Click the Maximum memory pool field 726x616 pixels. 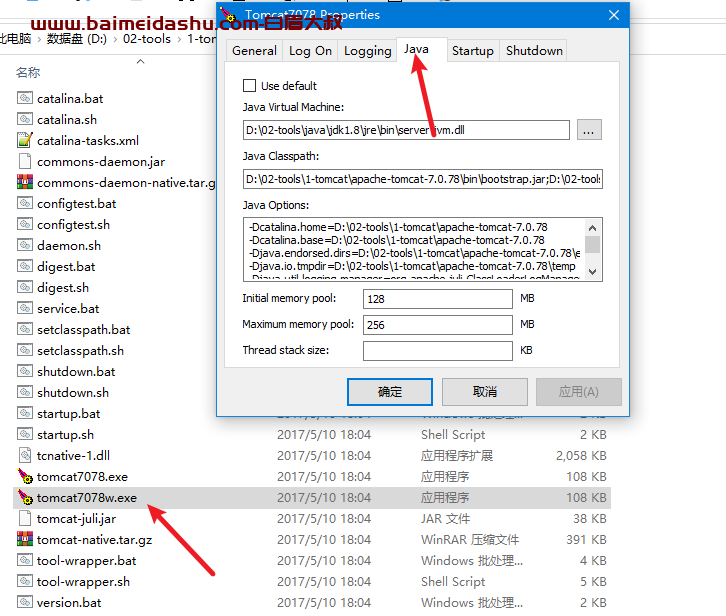click(438, 325)
